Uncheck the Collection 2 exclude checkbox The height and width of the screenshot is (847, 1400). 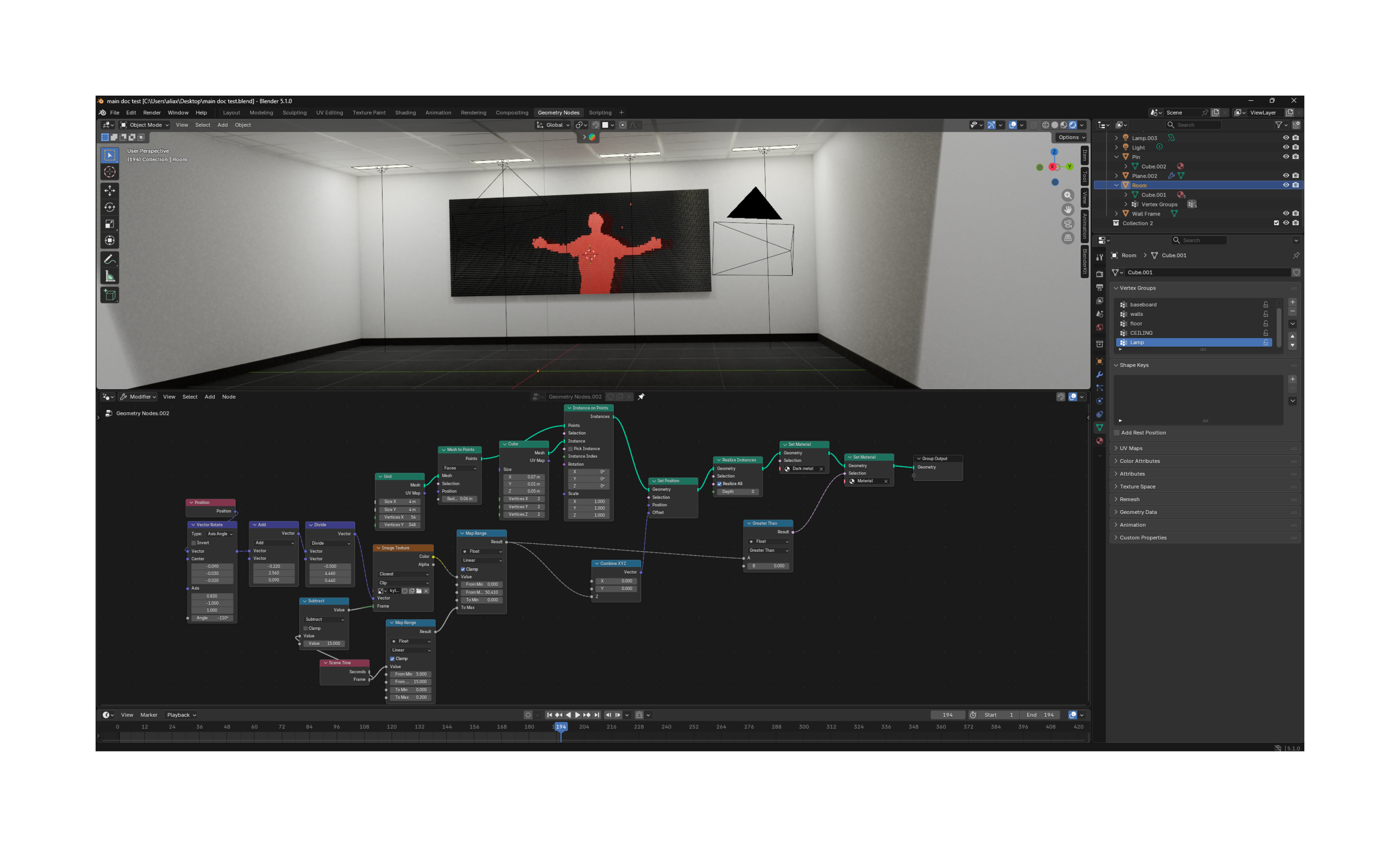[1276, 223]
